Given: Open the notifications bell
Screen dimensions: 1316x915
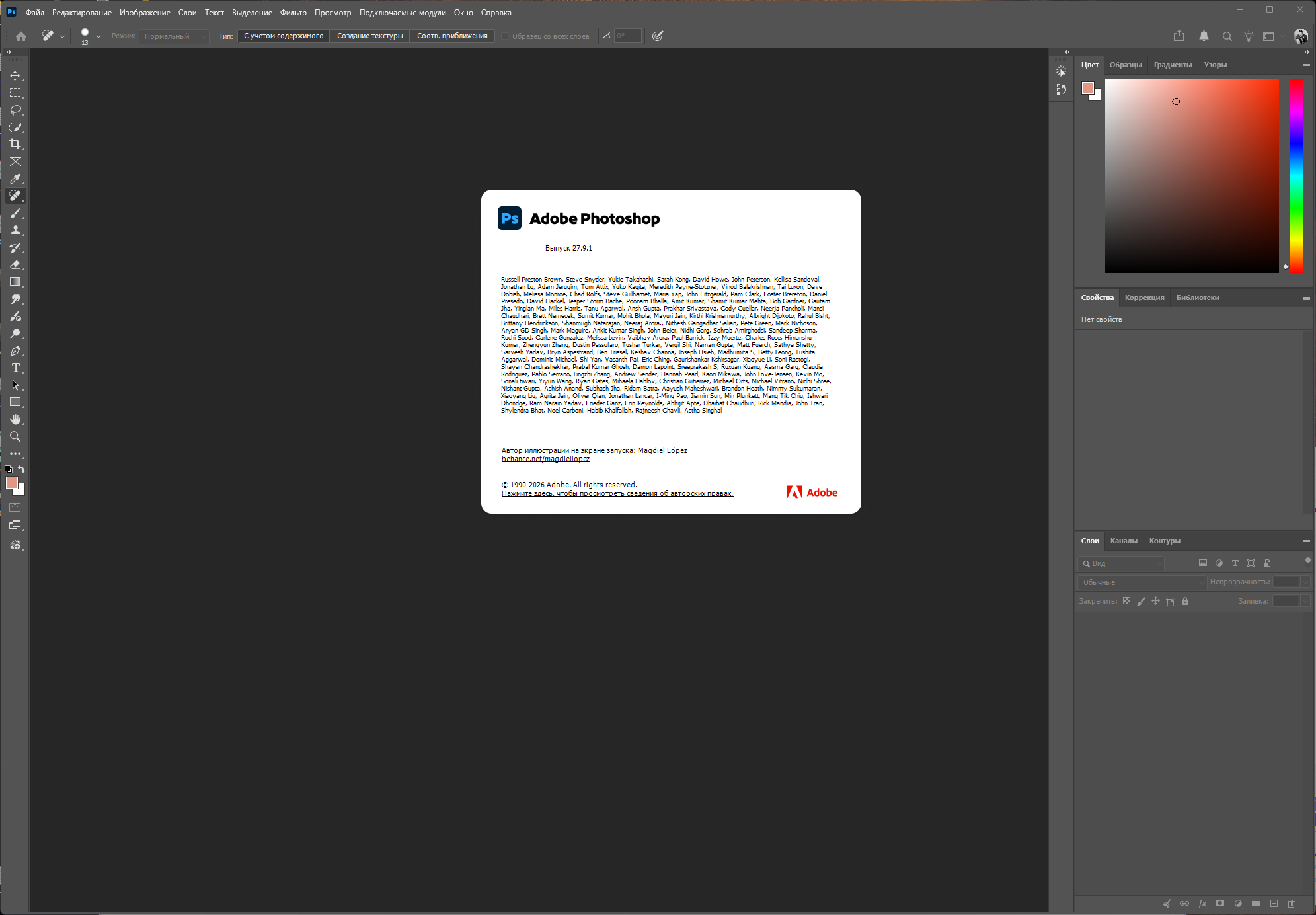Looking at the screenshot, I should [1204, 36].
